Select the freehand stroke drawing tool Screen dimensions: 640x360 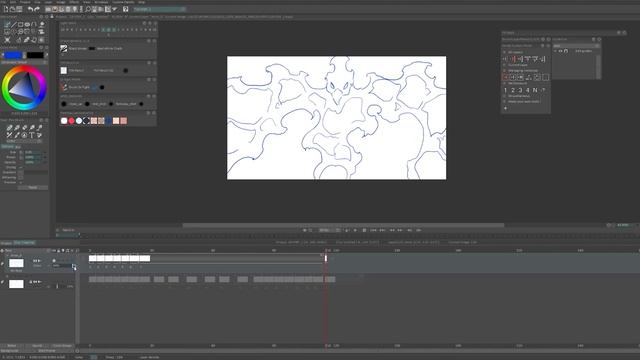7,24
